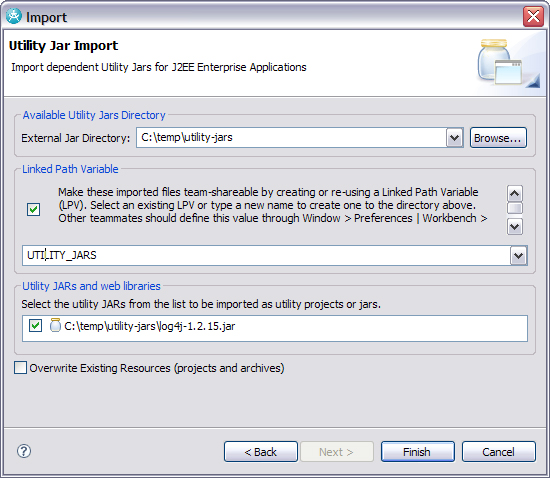Uncheck the log4j-1.2.15.jar checkbox
Screen dimensions: 550x478
[x=35, y=325]
